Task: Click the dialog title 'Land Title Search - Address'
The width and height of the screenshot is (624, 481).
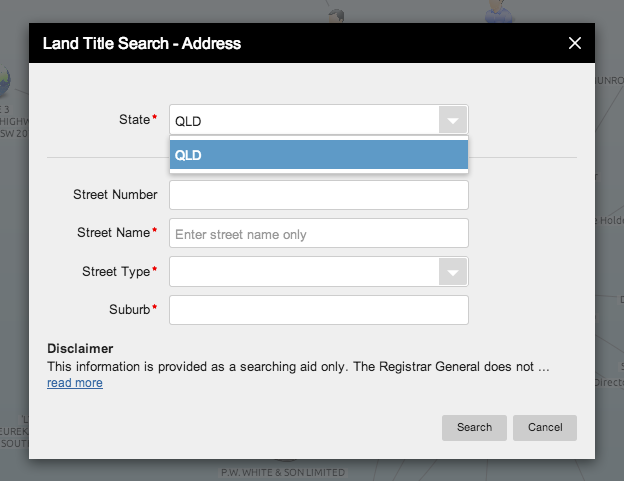Action: point(142,43)
